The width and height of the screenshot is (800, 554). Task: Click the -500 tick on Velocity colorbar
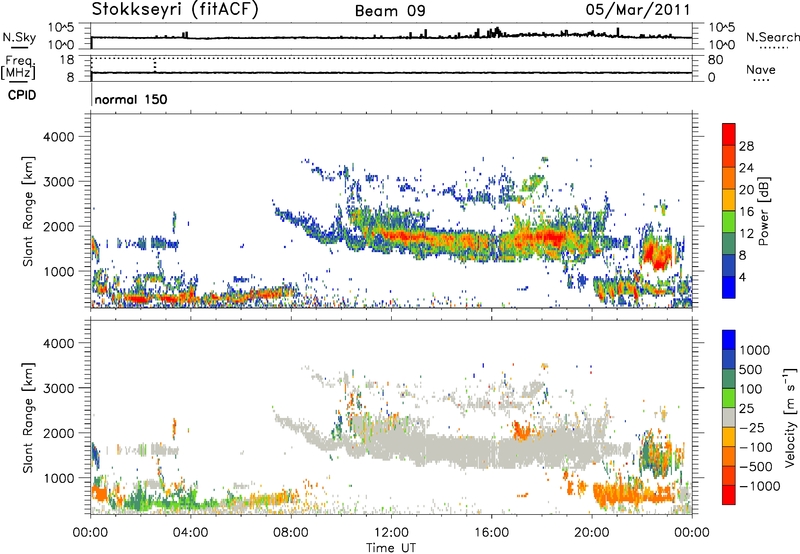(755, 467)
